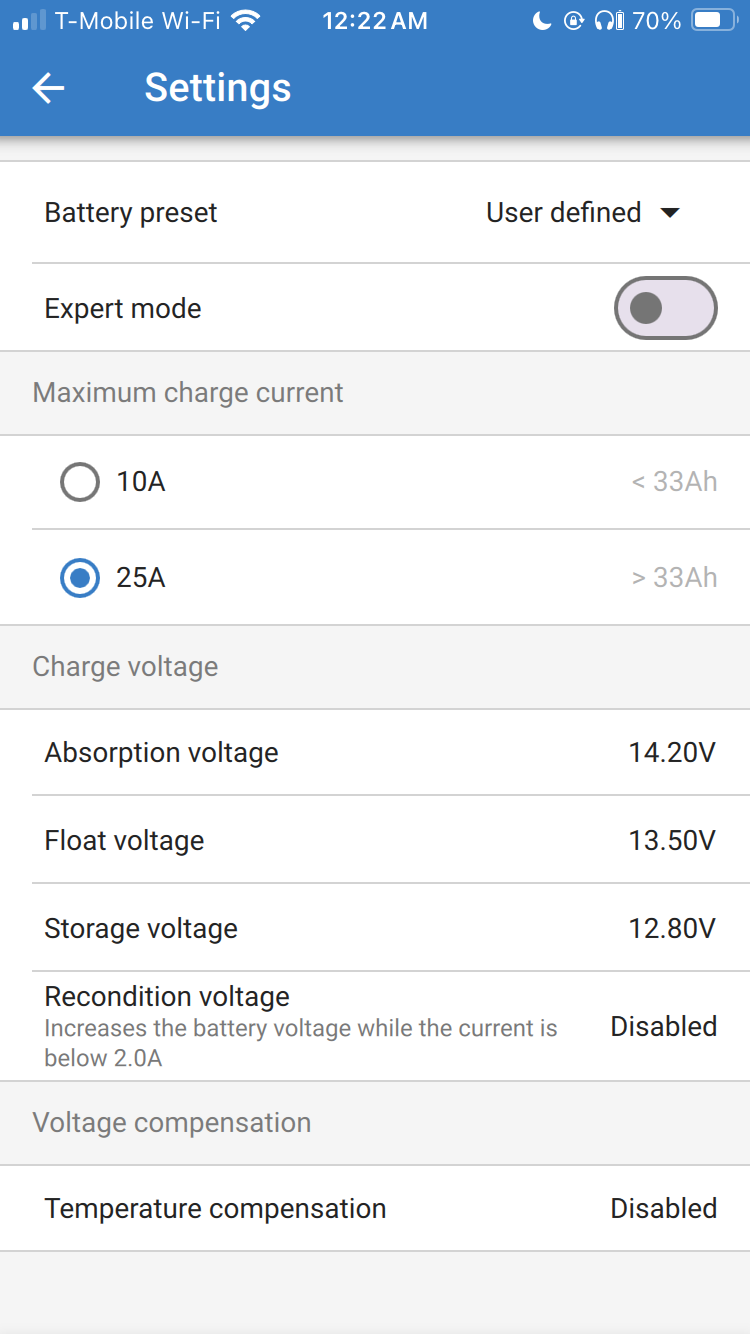Tap the battery icon in status bar
This screenshot has width=750, height=1334.
[713, 20]
